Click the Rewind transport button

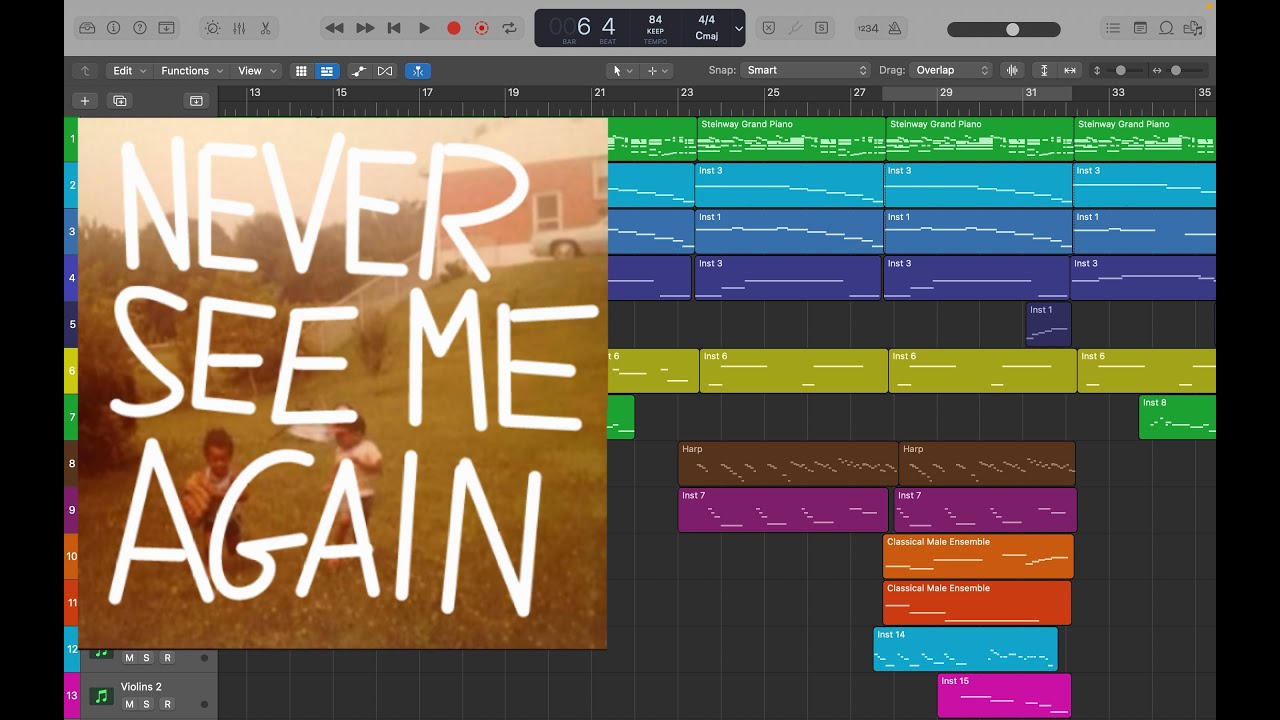335,28
